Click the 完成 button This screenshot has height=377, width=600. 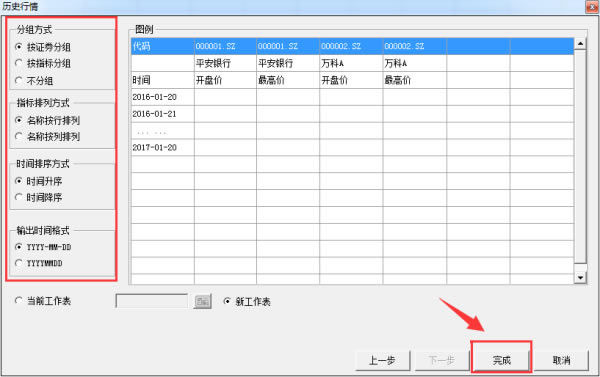[x=502, y=360]
